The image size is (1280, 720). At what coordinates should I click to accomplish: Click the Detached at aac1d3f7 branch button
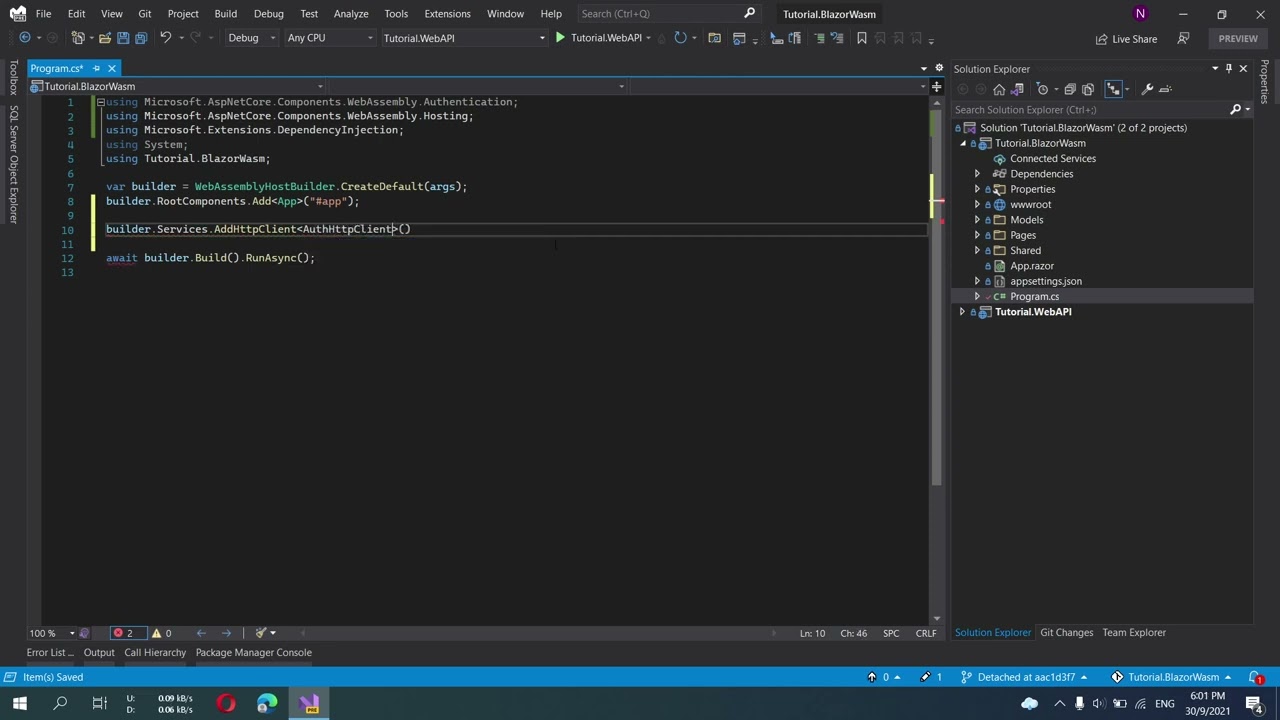1024,677
